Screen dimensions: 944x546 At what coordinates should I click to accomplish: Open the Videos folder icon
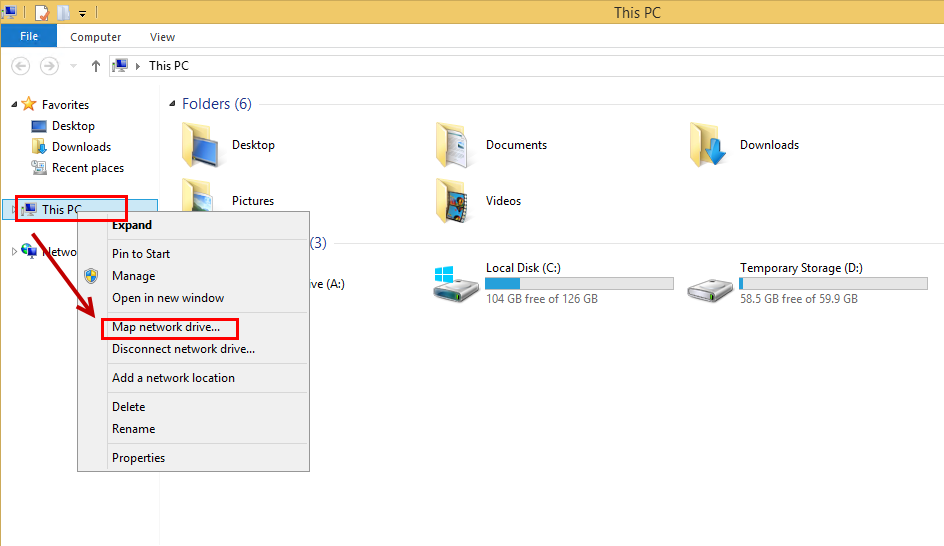453,201
